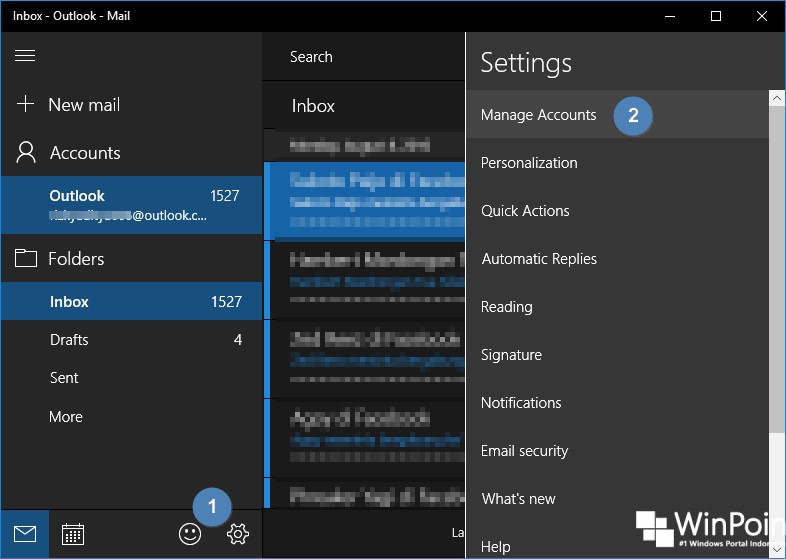Screen dimensions: 786x559
Task: Maximize the Mail window
Action: [716, 16]
